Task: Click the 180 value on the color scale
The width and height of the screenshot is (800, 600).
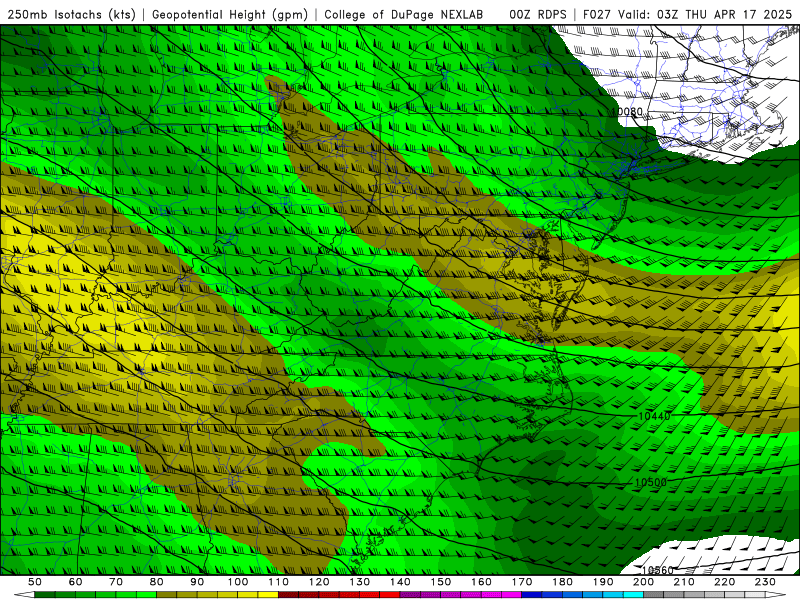Action: 562,582
